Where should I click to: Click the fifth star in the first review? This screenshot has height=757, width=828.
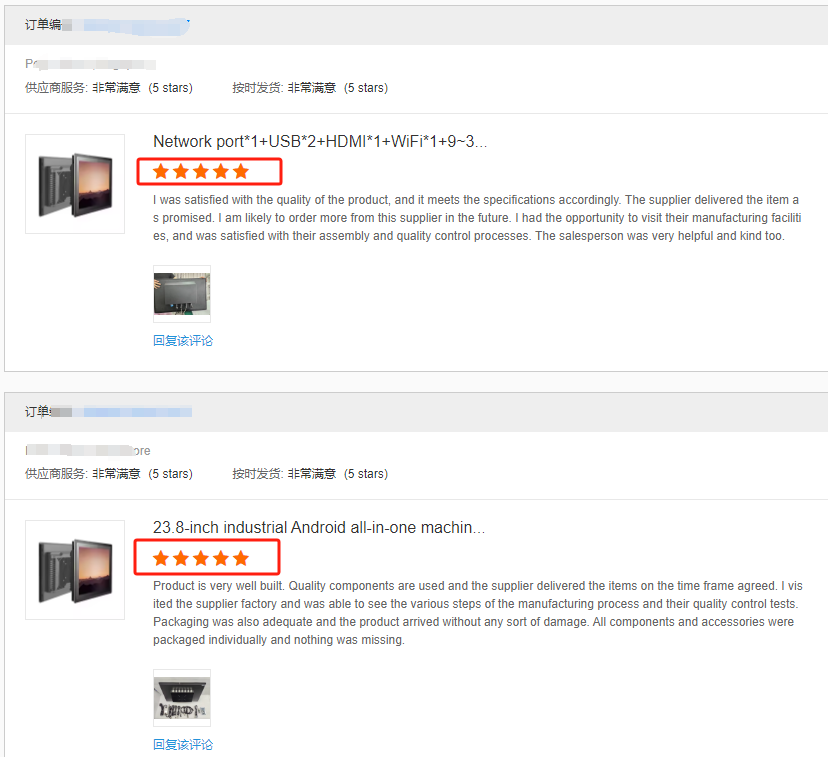[x=241, y=172]
